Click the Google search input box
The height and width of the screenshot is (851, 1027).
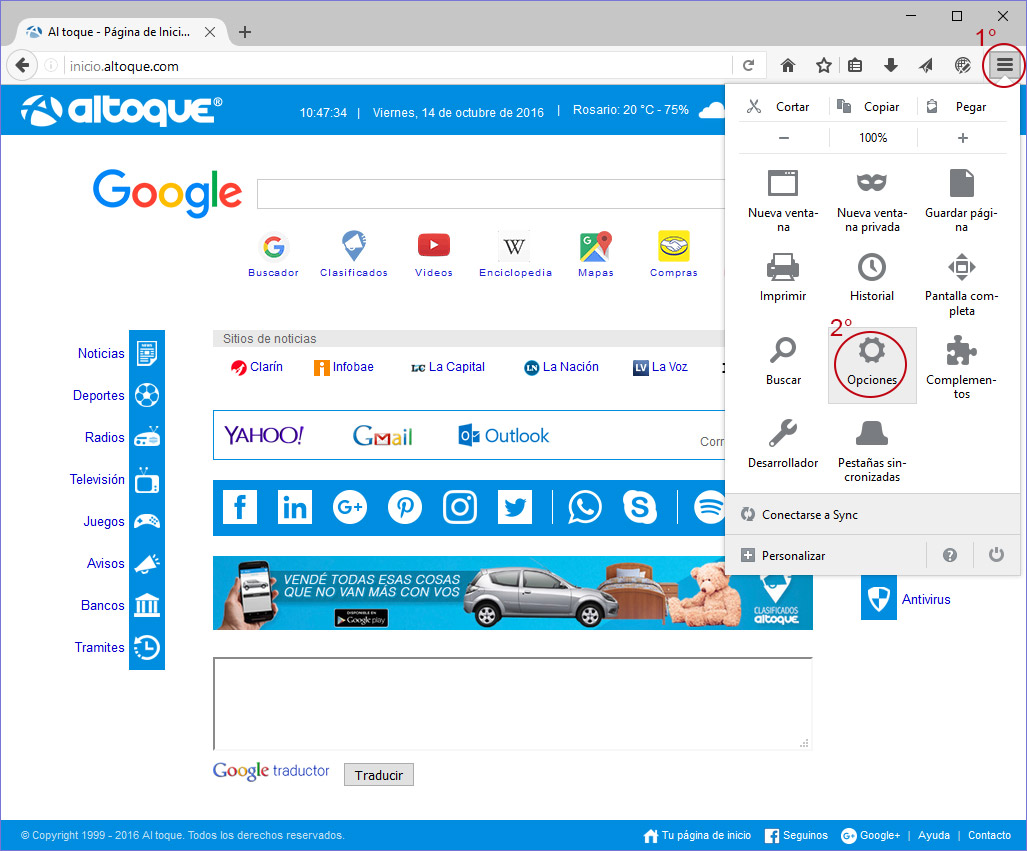click(491, 194)
